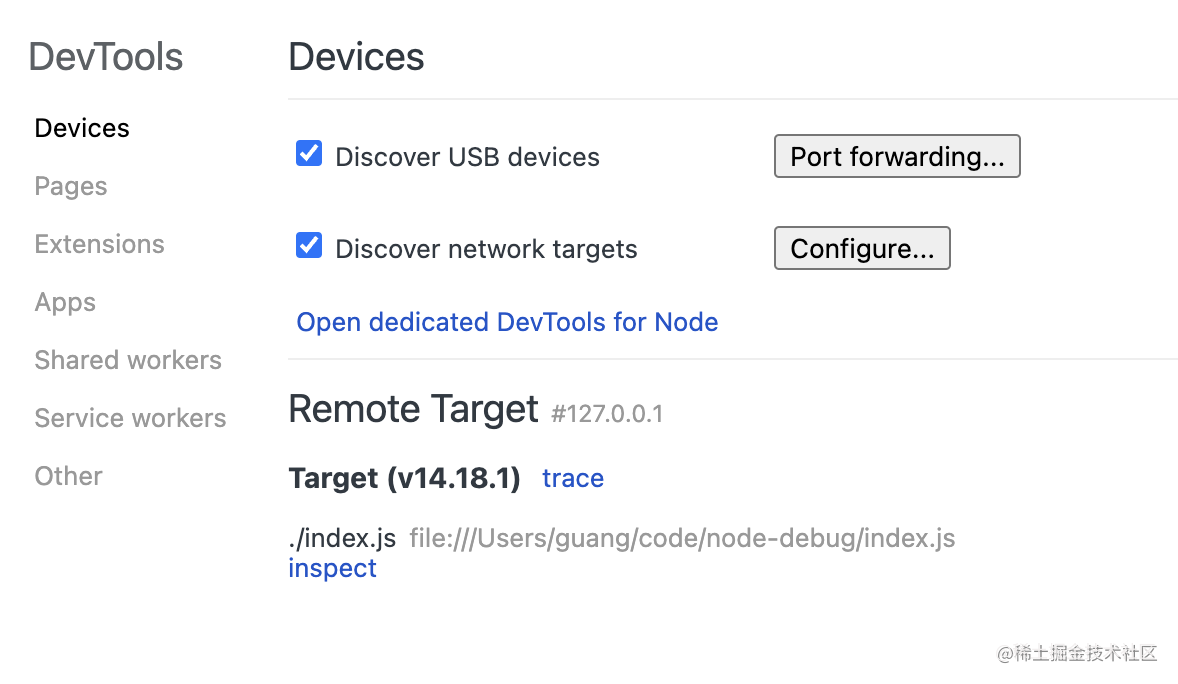
Task: Select Devices in the sidebar
Action: coord(82,128)
